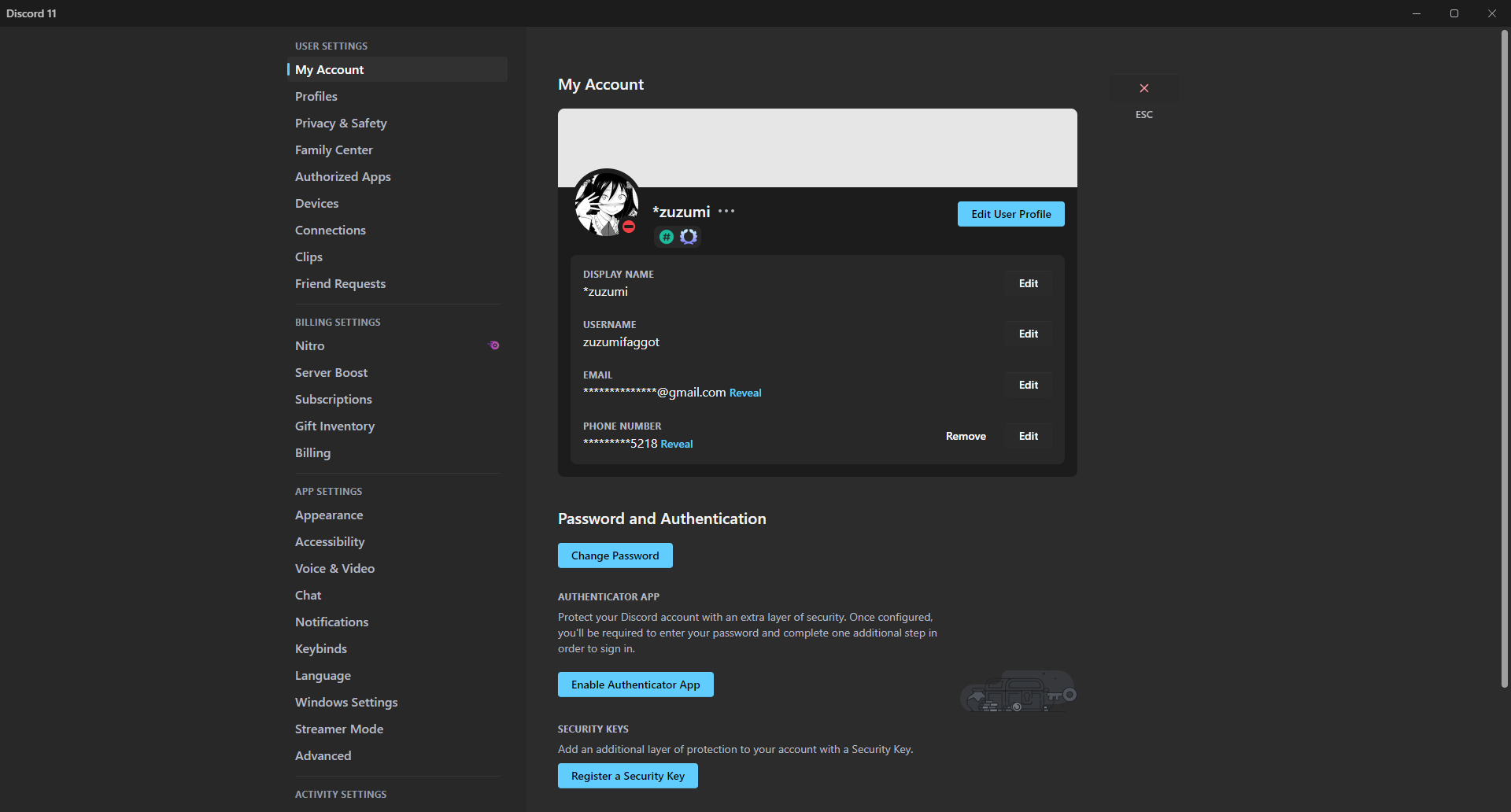This screenshot has height=812, width=1511.
Task: Open Profiles settings
Action: pos(397,96)
